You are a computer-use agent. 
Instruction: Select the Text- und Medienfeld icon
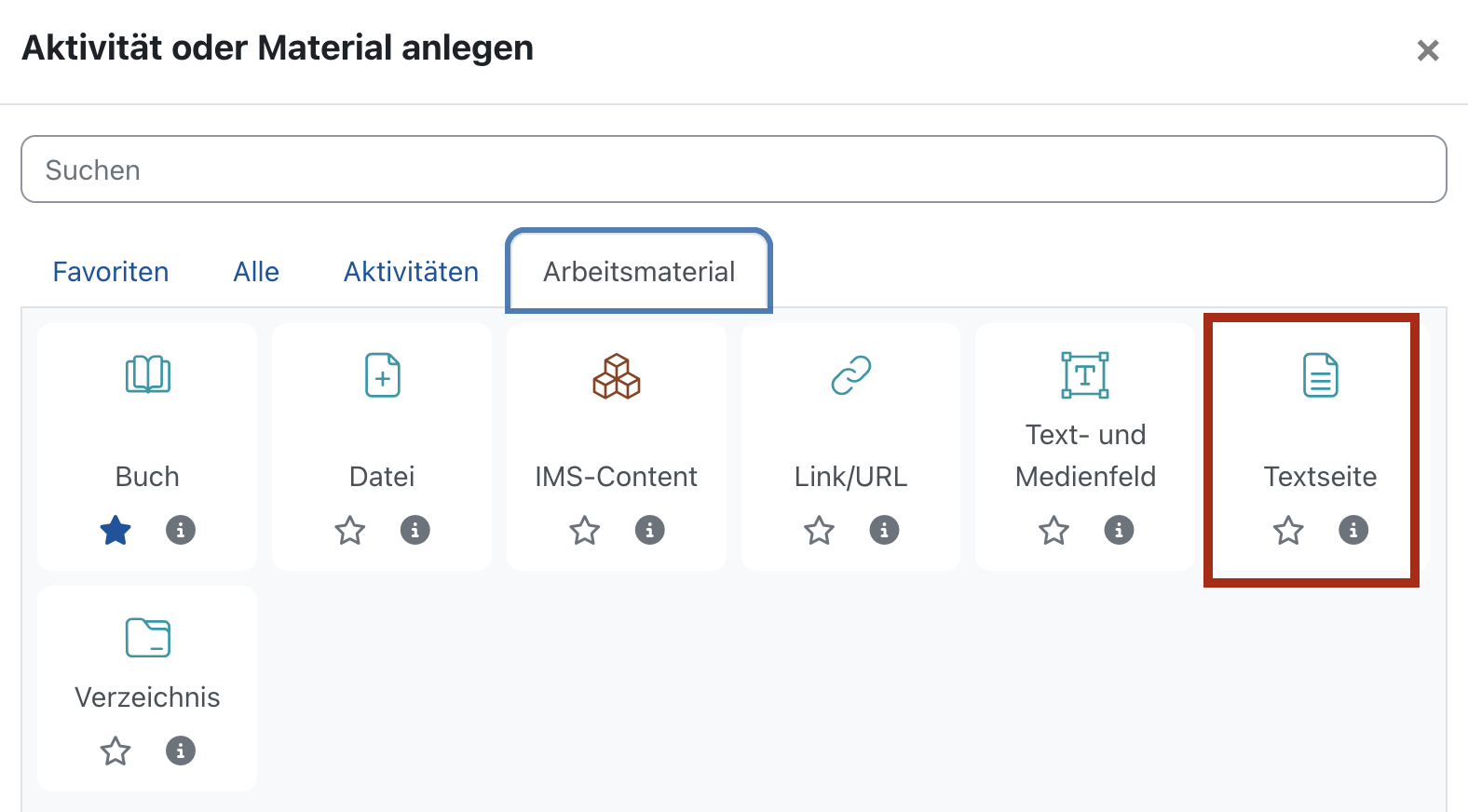point(1085,375)
